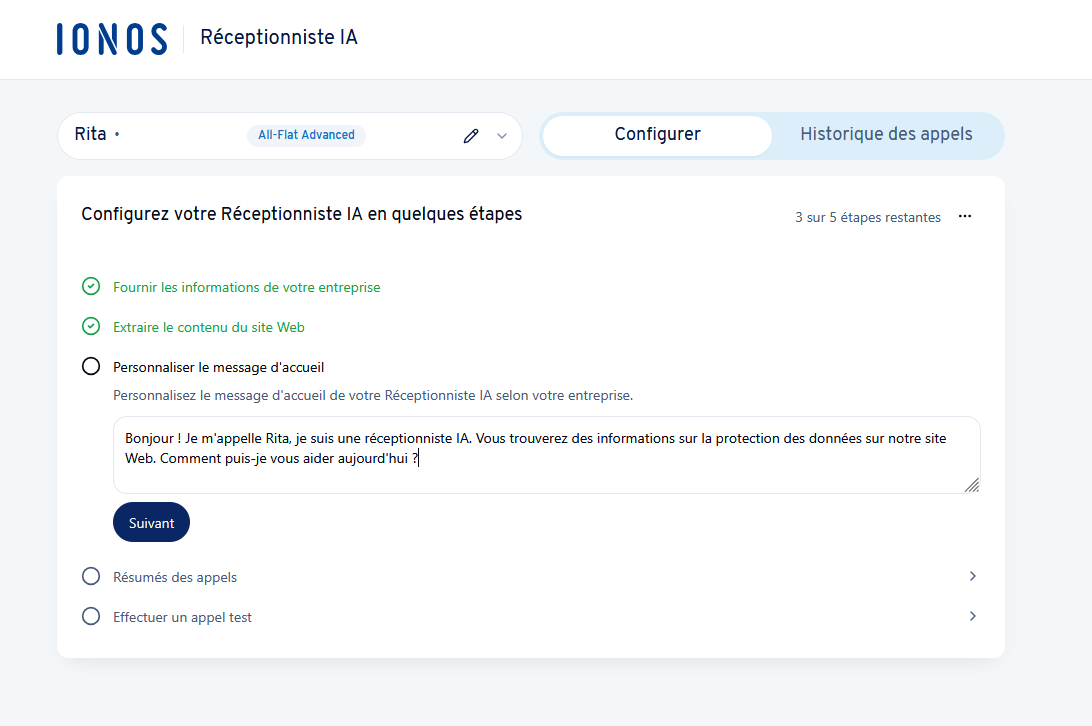Expand the Effectuer un appel test chevron
This screenshot has width=1092, height=726.
point(972,616)
